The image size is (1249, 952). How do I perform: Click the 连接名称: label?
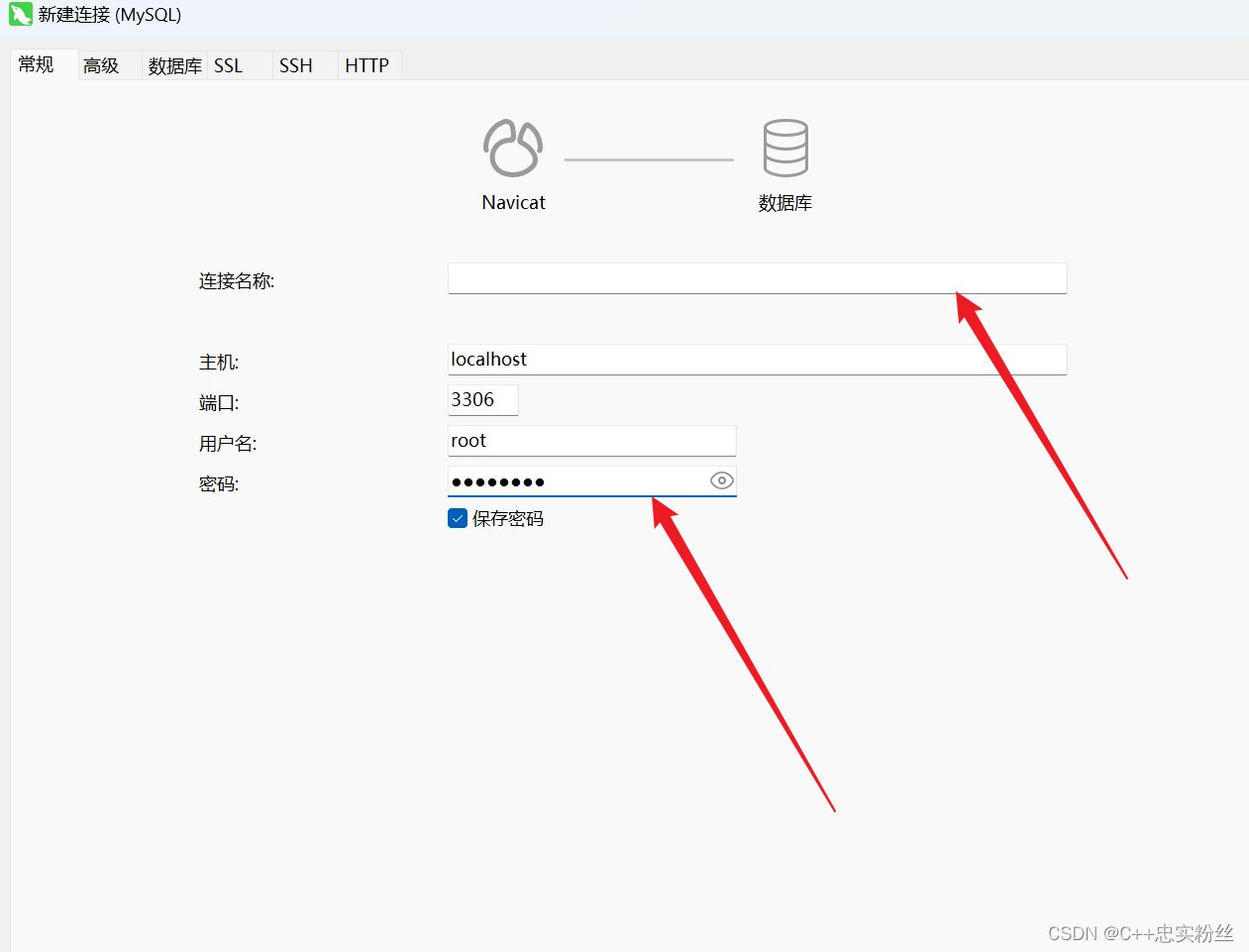click(x=237, y=281)
